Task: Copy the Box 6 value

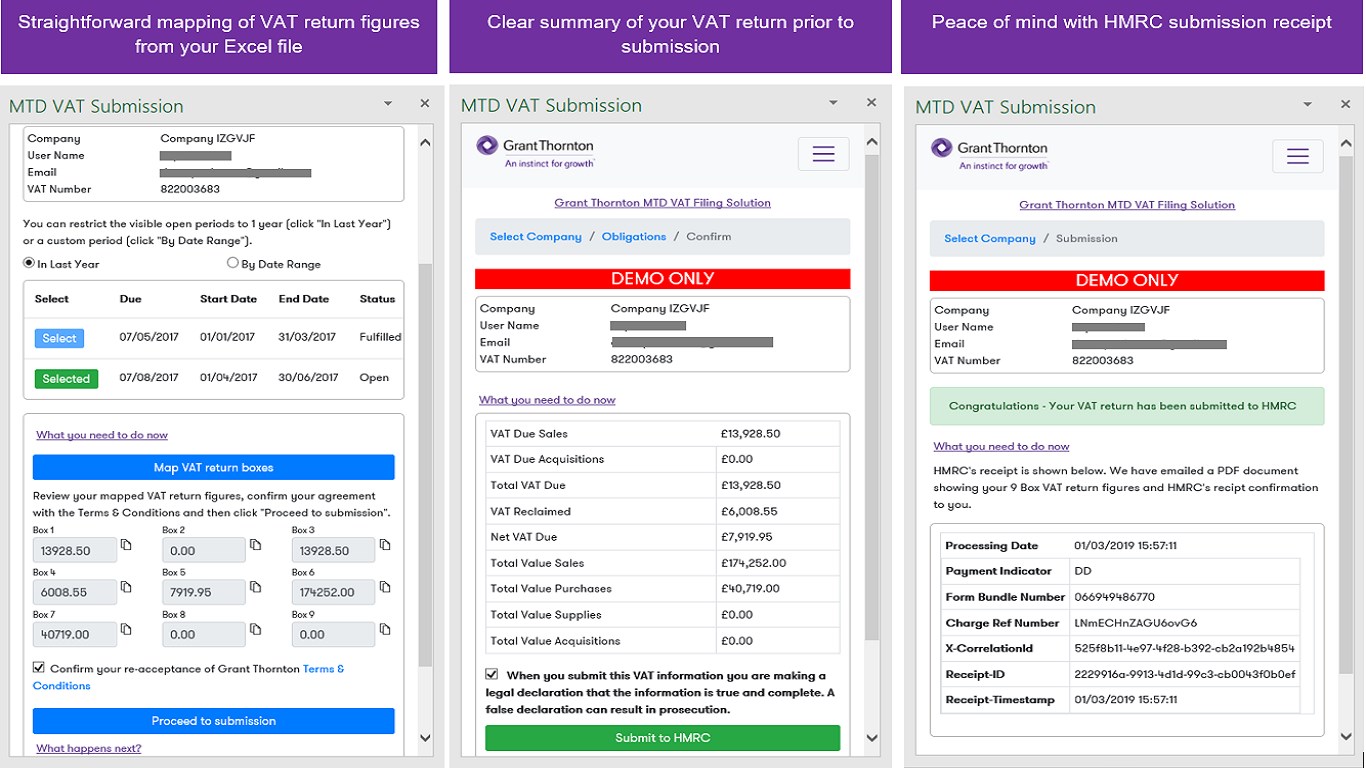Action: 385,587
